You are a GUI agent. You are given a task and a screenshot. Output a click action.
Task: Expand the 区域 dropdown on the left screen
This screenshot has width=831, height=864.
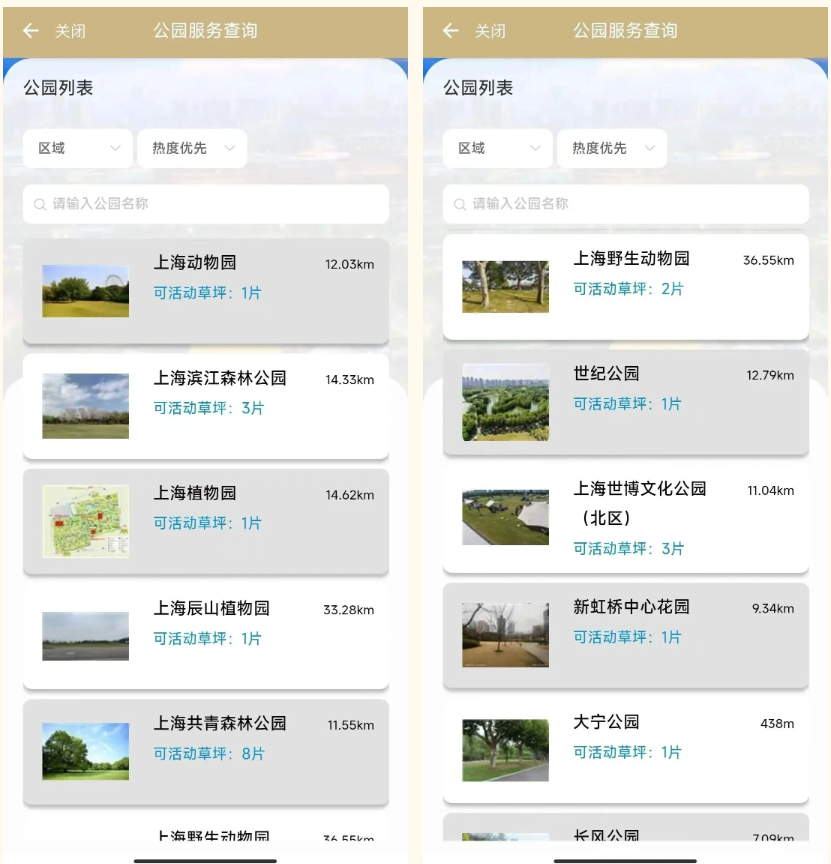pos(78,148)
